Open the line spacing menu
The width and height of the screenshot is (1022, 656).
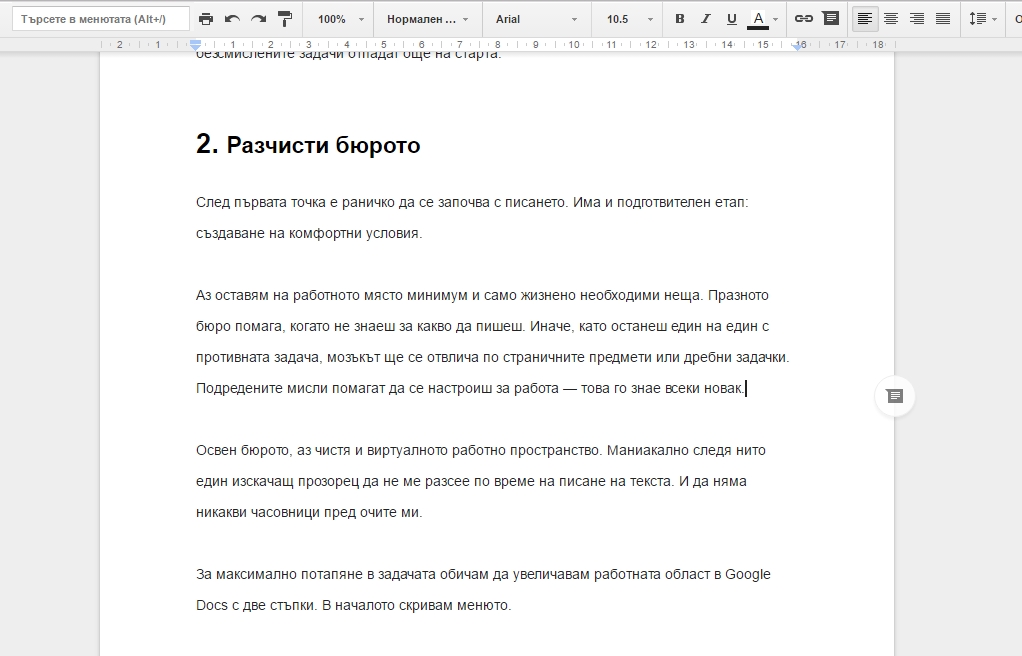(982, 19)
